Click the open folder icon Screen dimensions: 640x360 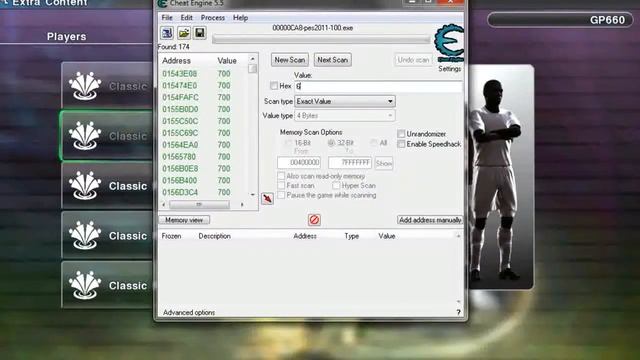(x=184, y=33)
